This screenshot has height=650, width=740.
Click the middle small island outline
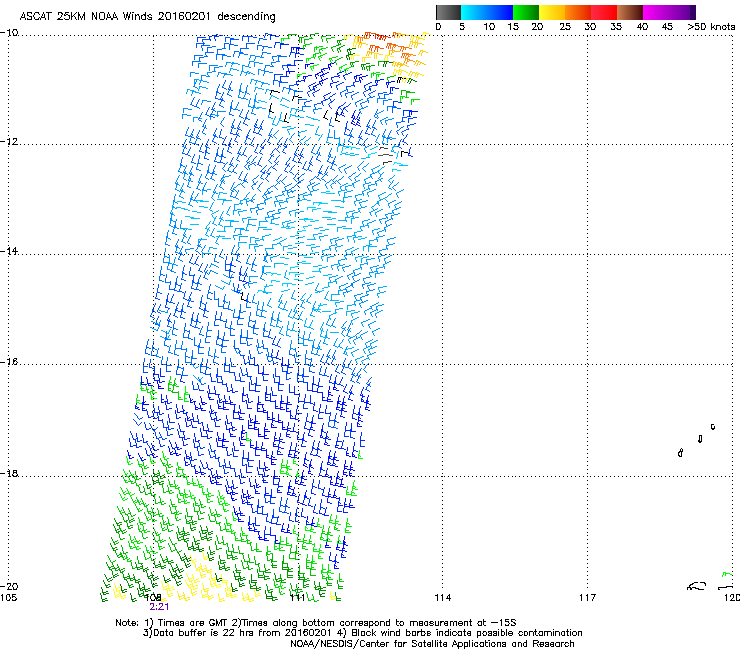[x=700, y=439]
